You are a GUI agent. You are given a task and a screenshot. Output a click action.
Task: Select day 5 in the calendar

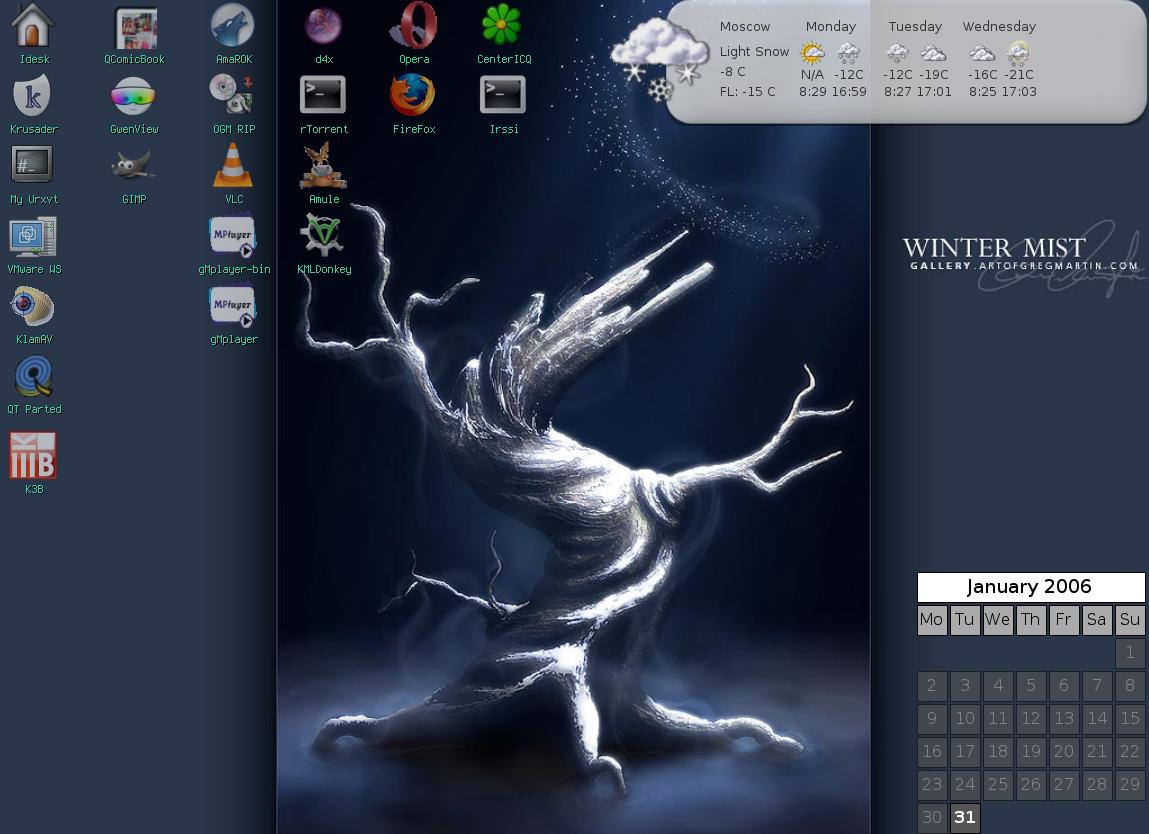pyautogui.click(x=1031, y=685)
